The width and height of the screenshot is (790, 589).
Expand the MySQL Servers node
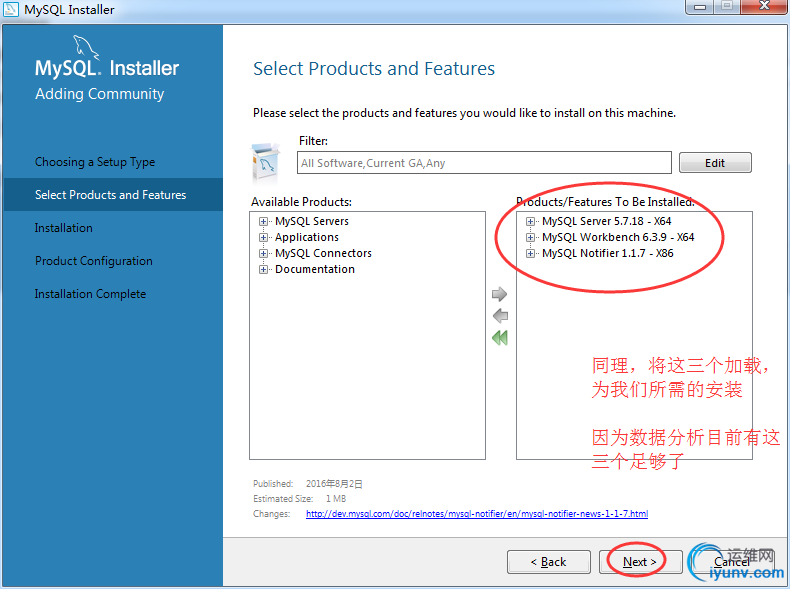click(263, 221)
